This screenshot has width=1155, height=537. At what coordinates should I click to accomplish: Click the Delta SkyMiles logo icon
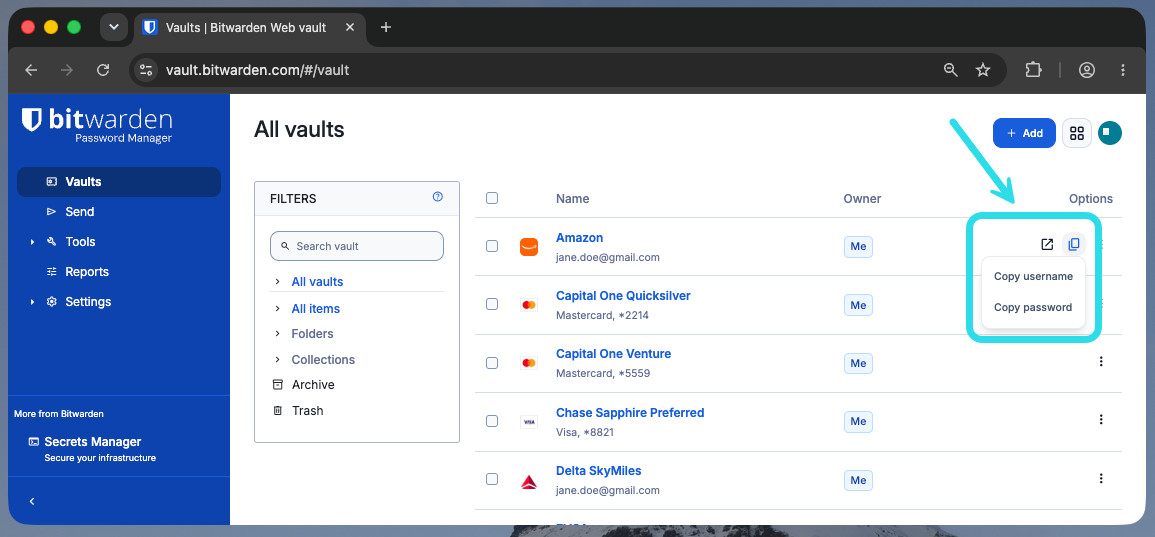(x=528, y=482)
